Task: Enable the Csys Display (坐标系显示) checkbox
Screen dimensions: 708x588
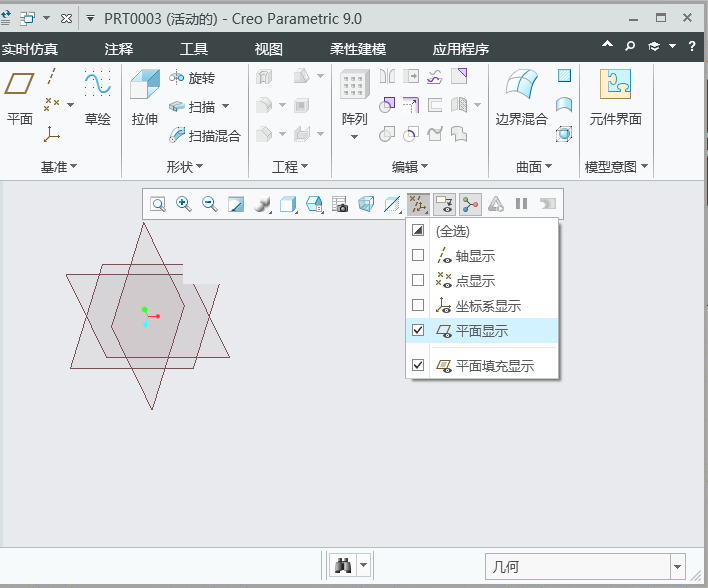Action: tap(418, 305)
